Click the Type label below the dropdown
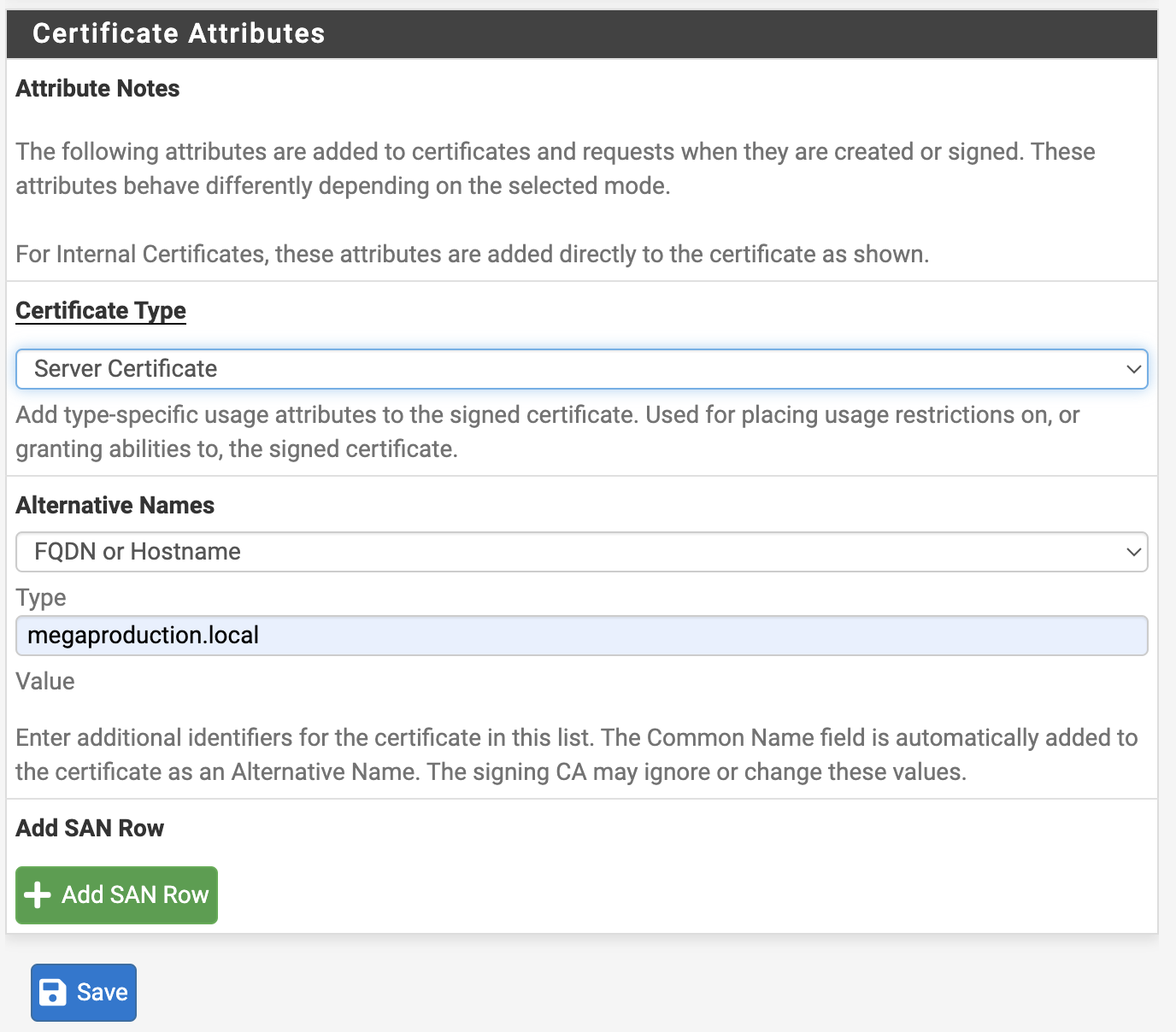The width and height of the screenshot is (1176, 1032). click(x=41, y=598)
